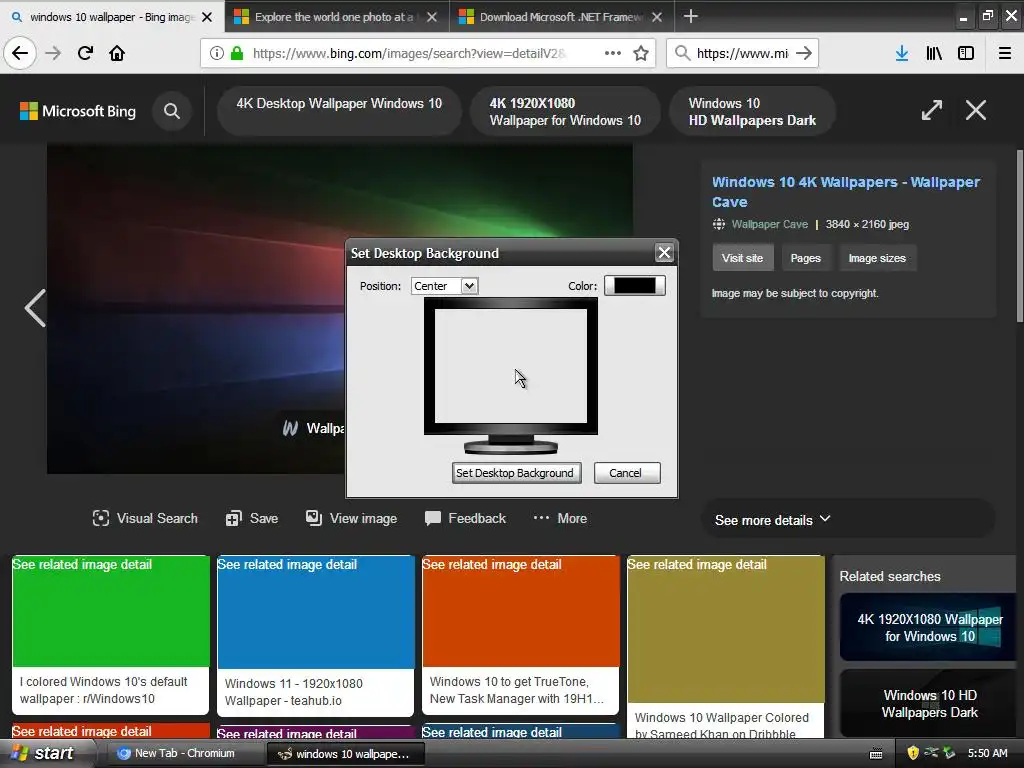Open related search Windows 10 HD Wallpapers Dark card
This screenshot has height=768, width=1024.
coord(929,703)
